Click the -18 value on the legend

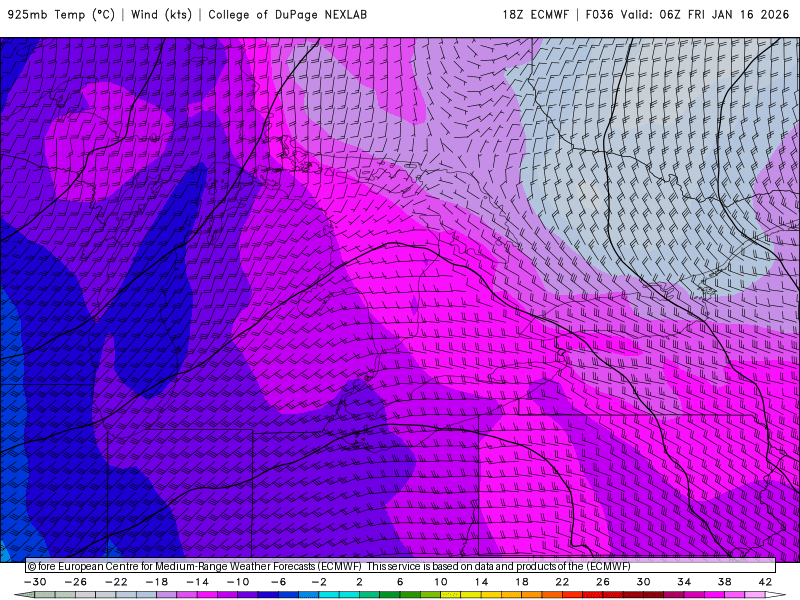[157, 582]
